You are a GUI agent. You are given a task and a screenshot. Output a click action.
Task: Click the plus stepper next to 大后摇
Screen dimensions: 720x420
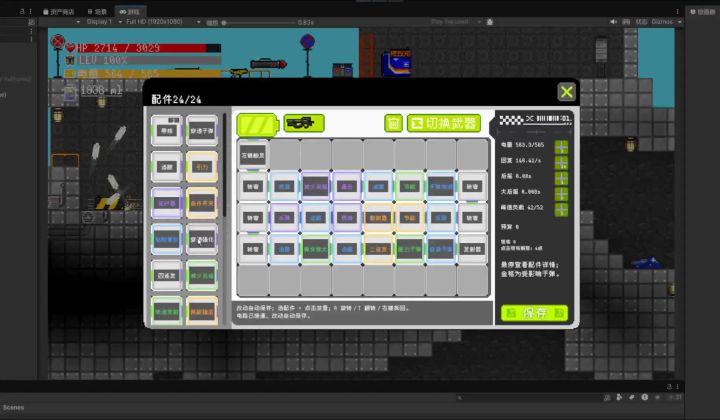tap(561, 194)
